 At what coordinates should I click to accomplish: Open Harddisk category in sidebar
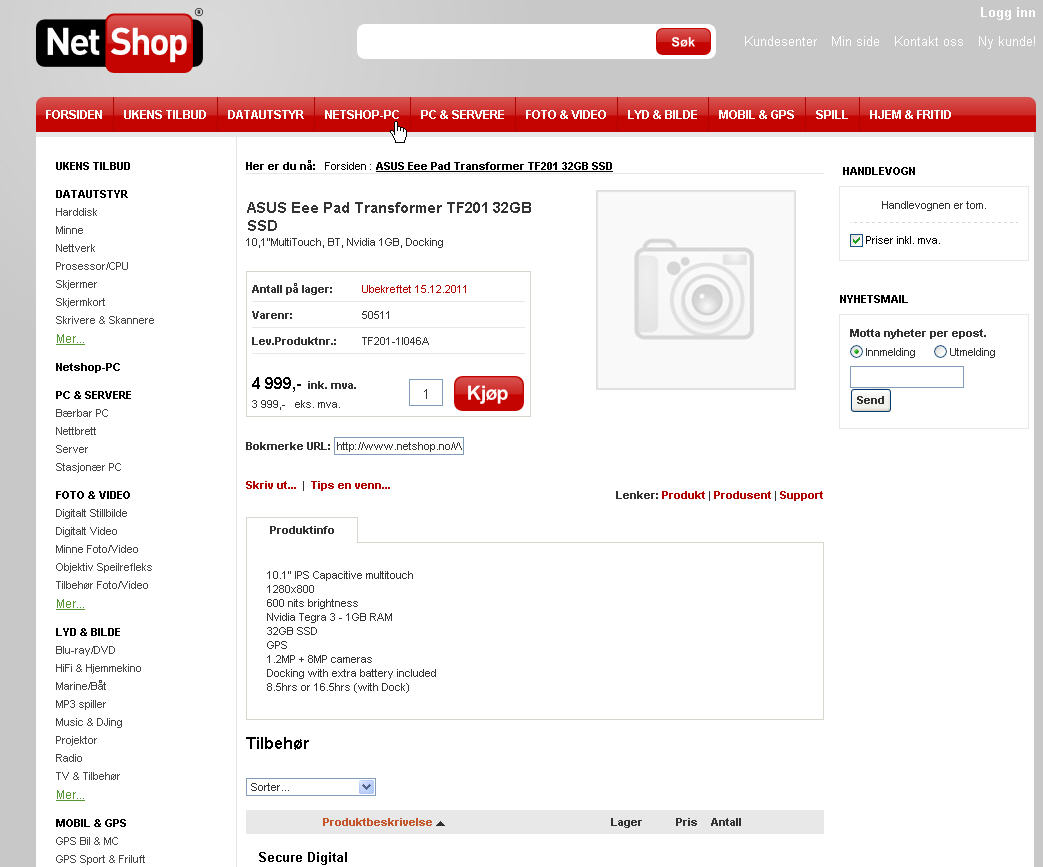[76, 212]
